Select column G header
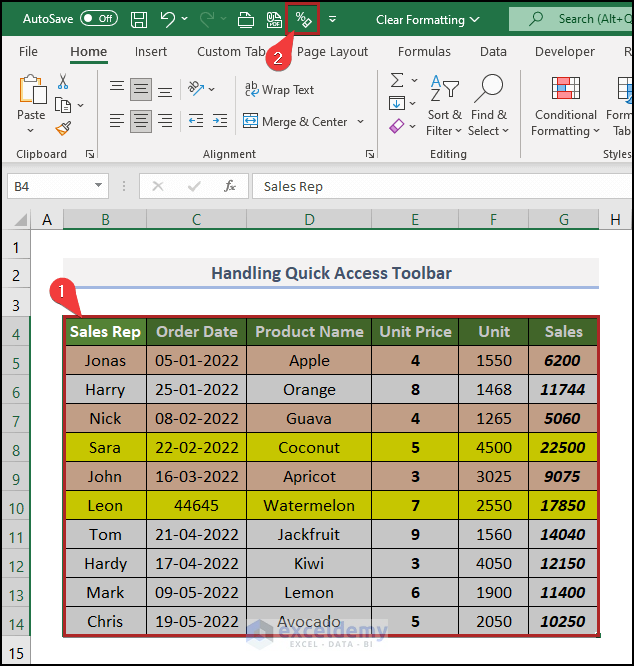The width and height of the screenshot is (634, 666). (x=564, y=220)
